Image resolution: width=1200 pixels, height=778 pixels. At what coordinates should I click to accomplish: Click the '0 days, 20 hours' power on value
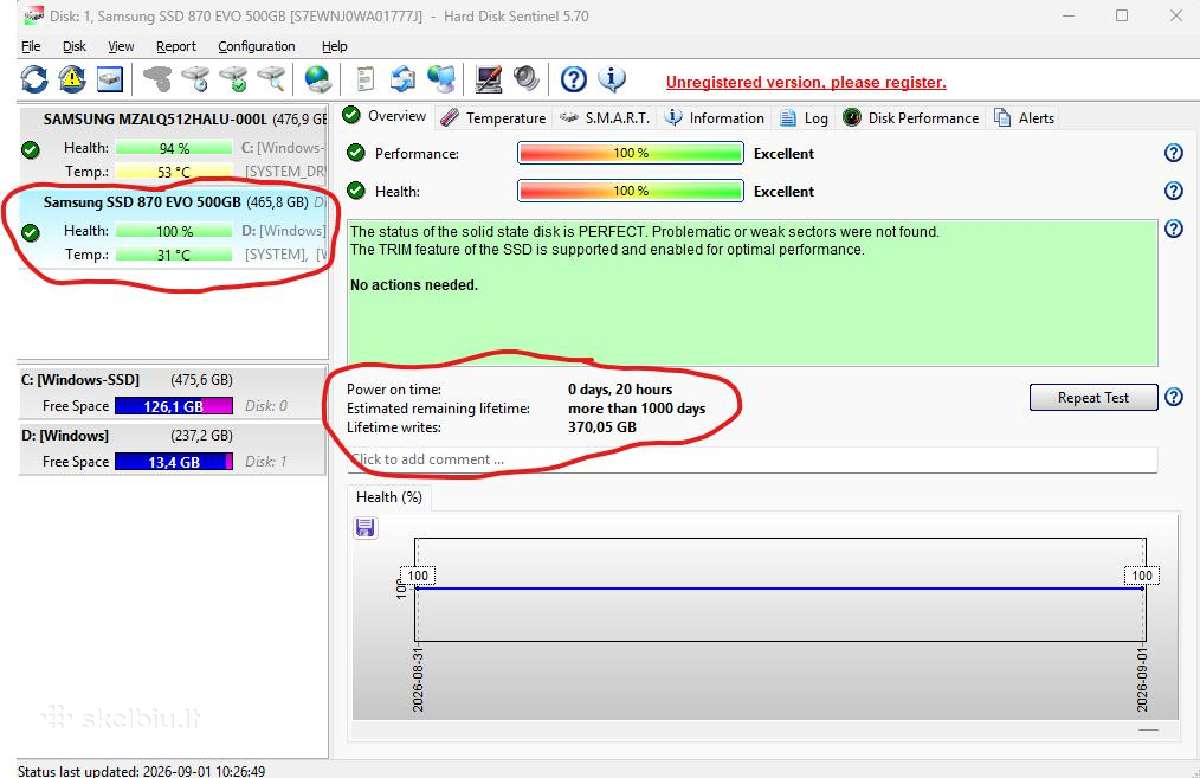point(620,389)
